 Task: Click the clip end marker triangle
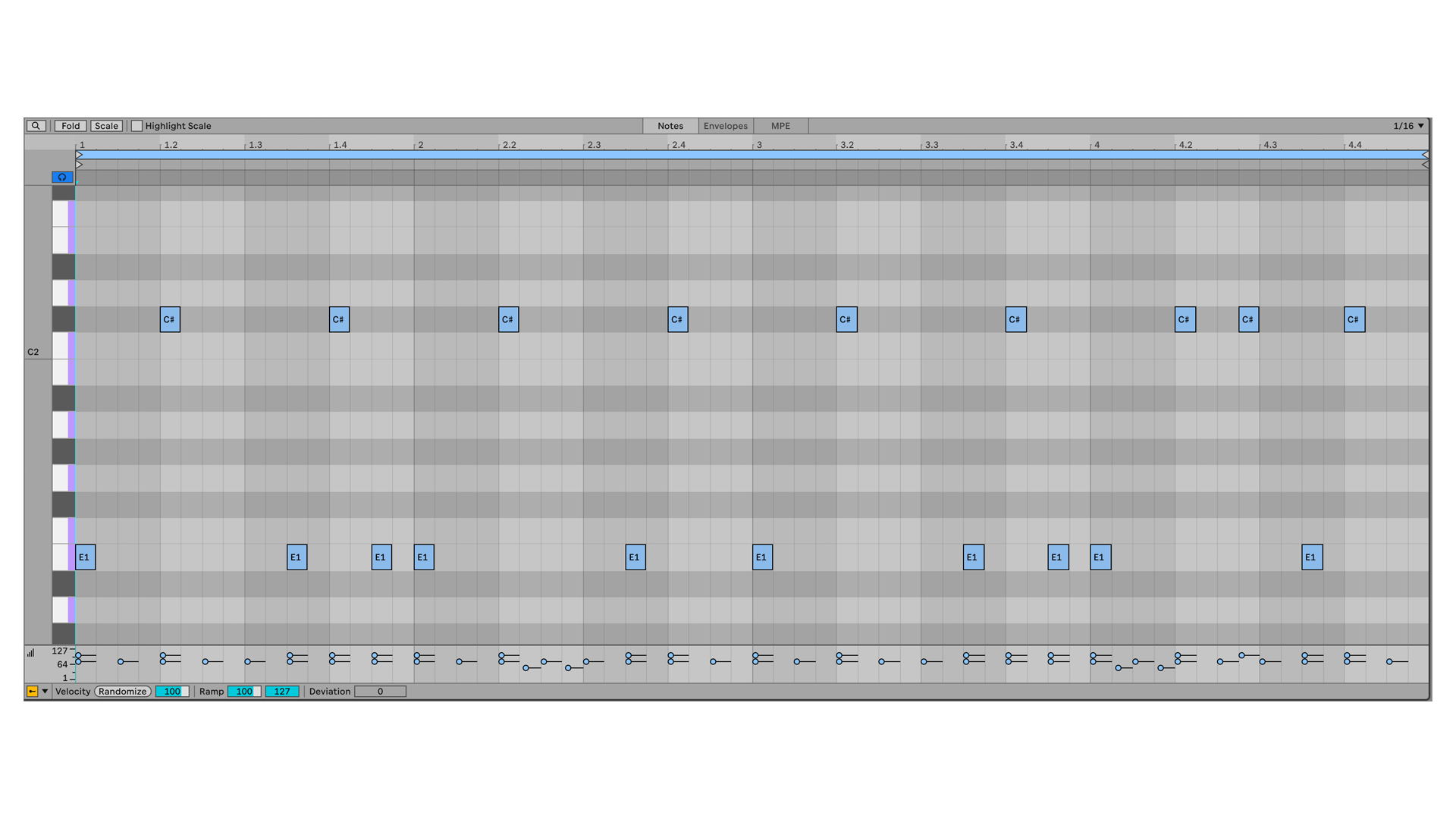1425,165
